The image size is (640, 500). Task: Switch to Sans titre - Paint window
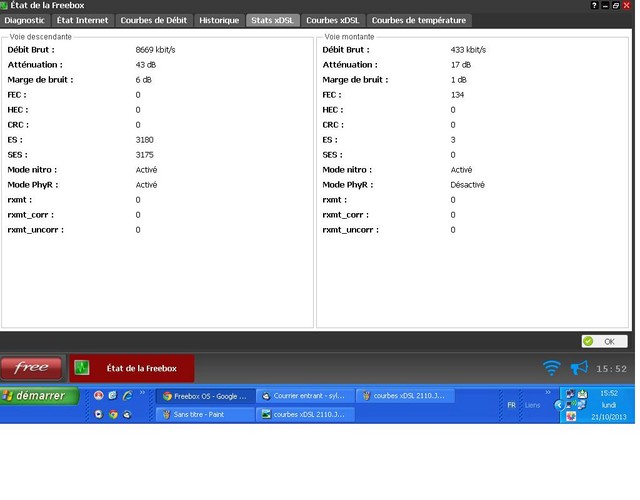coord(206,414)
